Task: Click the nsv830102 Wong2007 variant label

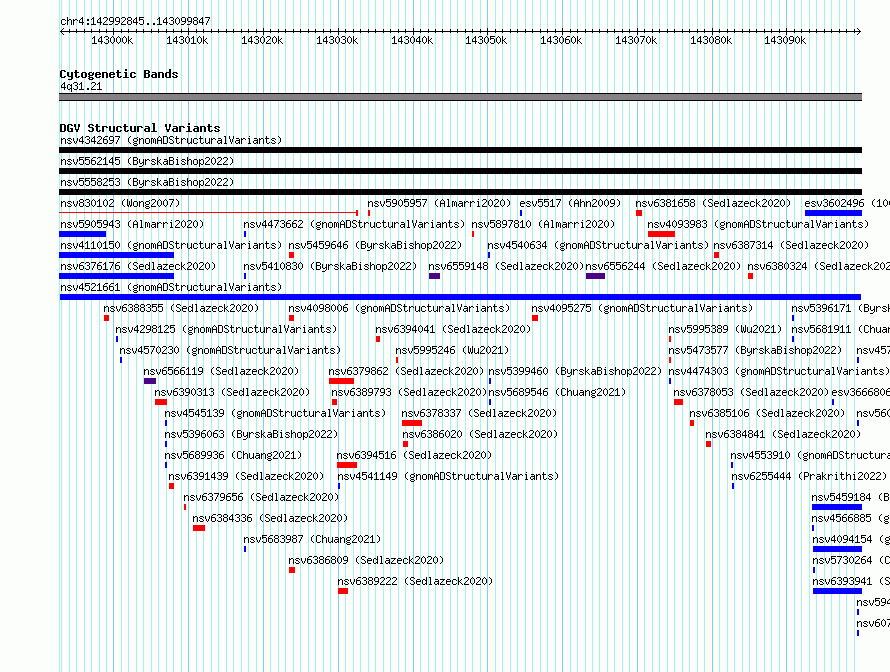Action: point(120,203)
